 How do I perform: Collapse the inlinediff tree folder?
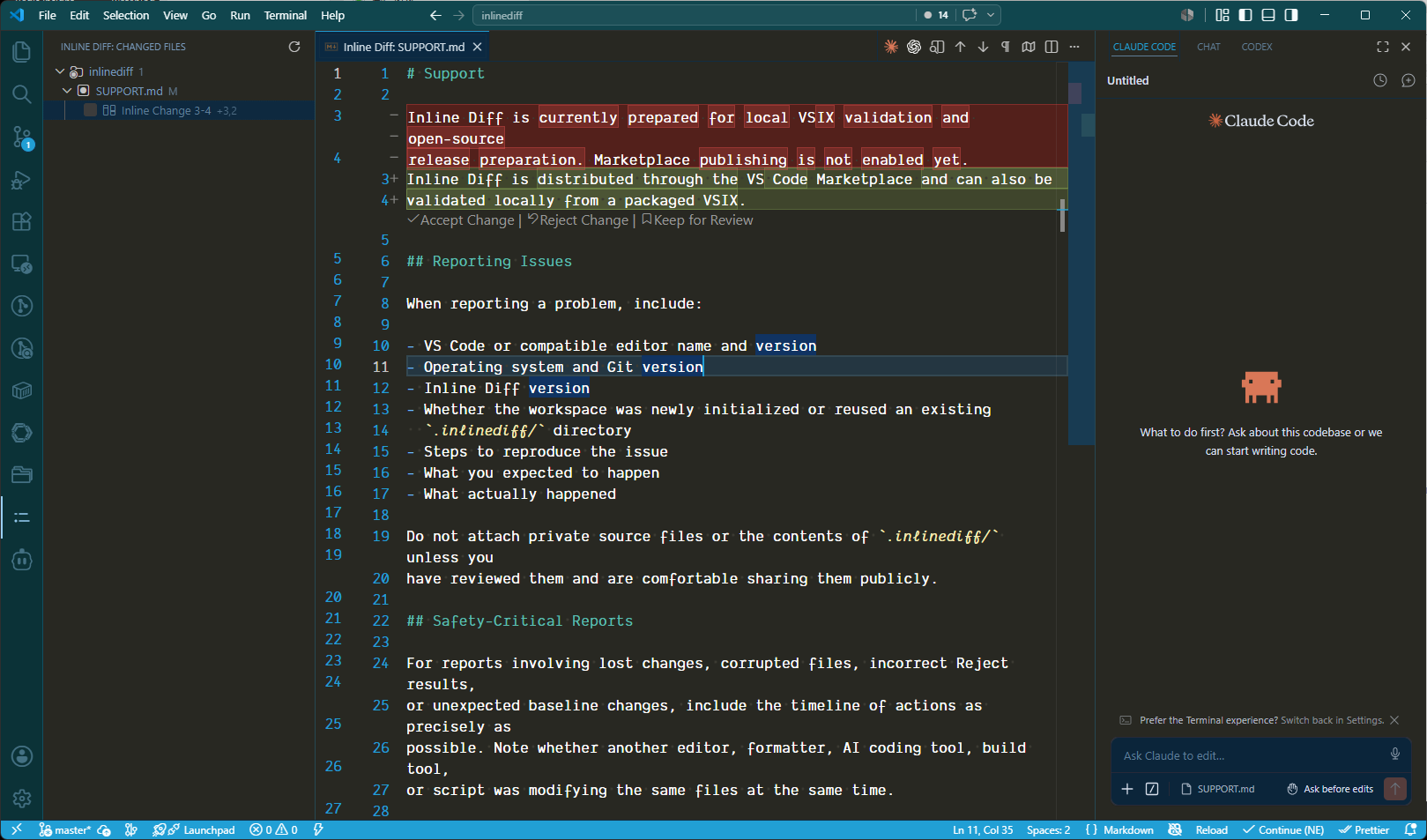[60, 71]
